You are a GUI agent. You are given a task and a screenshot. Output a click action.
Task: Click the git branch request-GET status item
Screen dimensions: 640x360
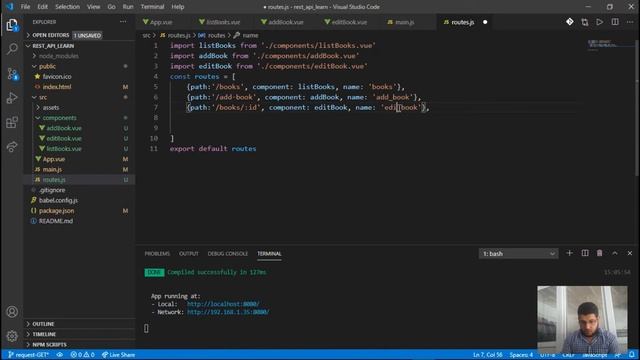pyautogui.click(x=29, y=355)
